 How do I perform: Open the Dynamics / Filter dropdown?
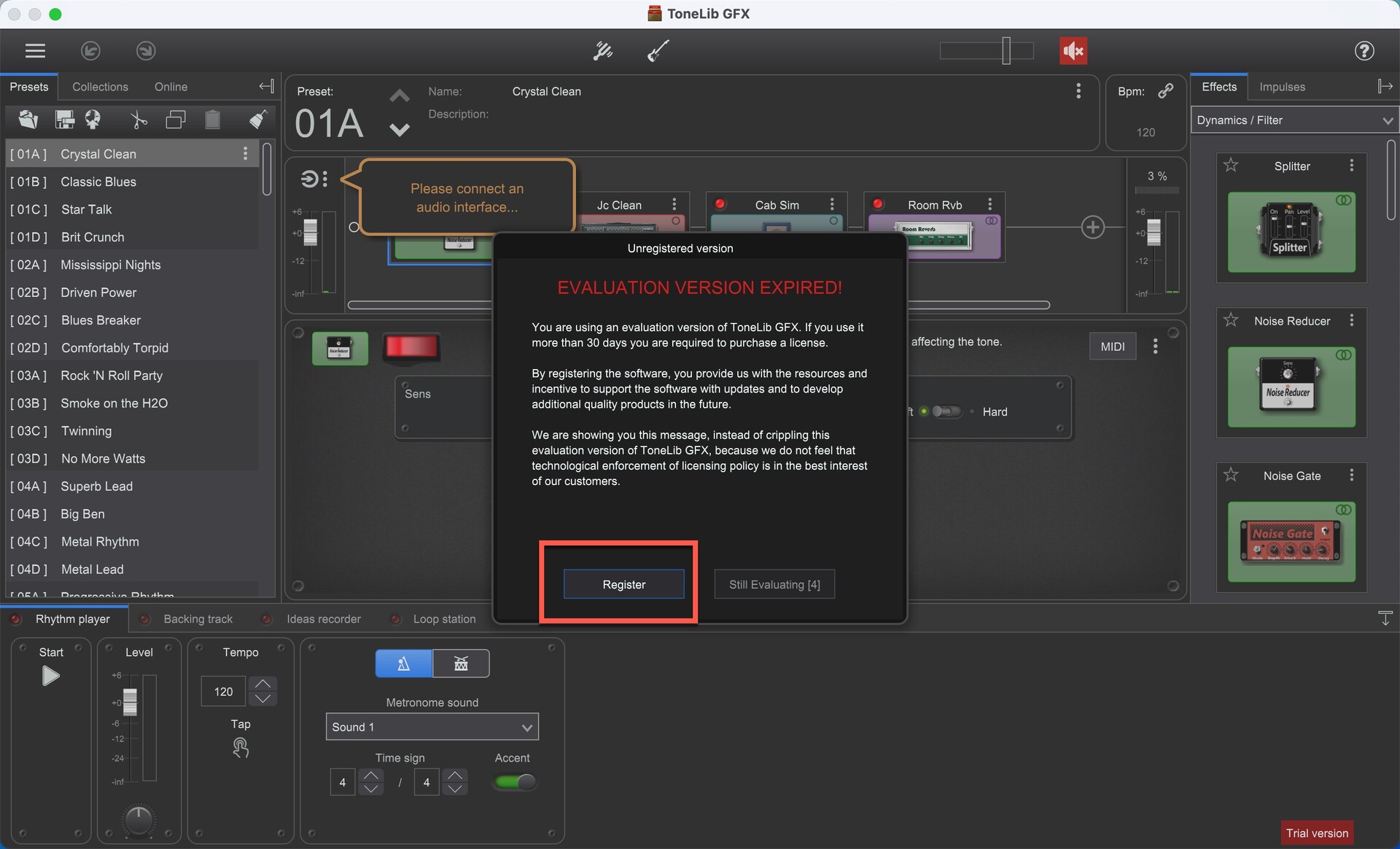tap(1294, 120)
